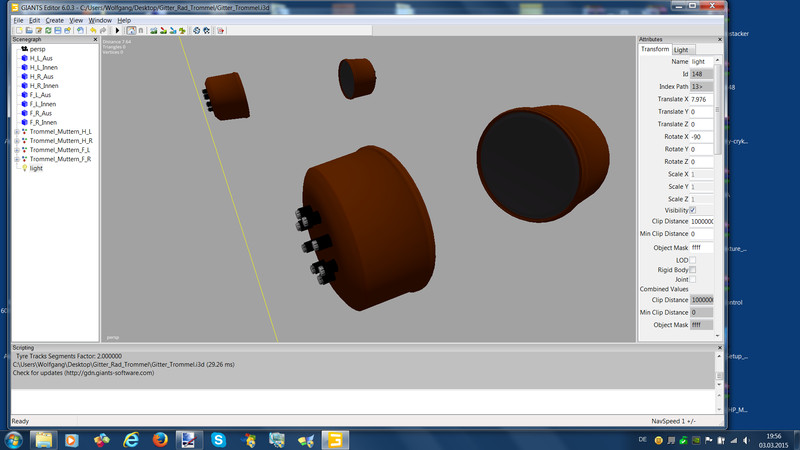Click the persp camera icon in Scenegraph
800x450 pixels.
point(24,48)
